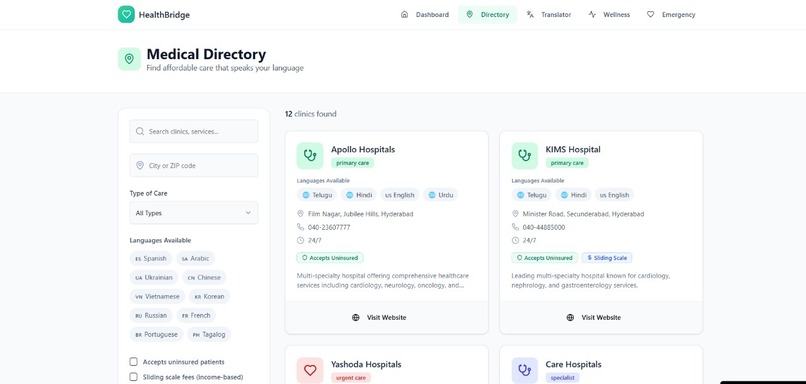Click the HealthBridge brand name link
The image size is (806, 384).
pos(164,15)
